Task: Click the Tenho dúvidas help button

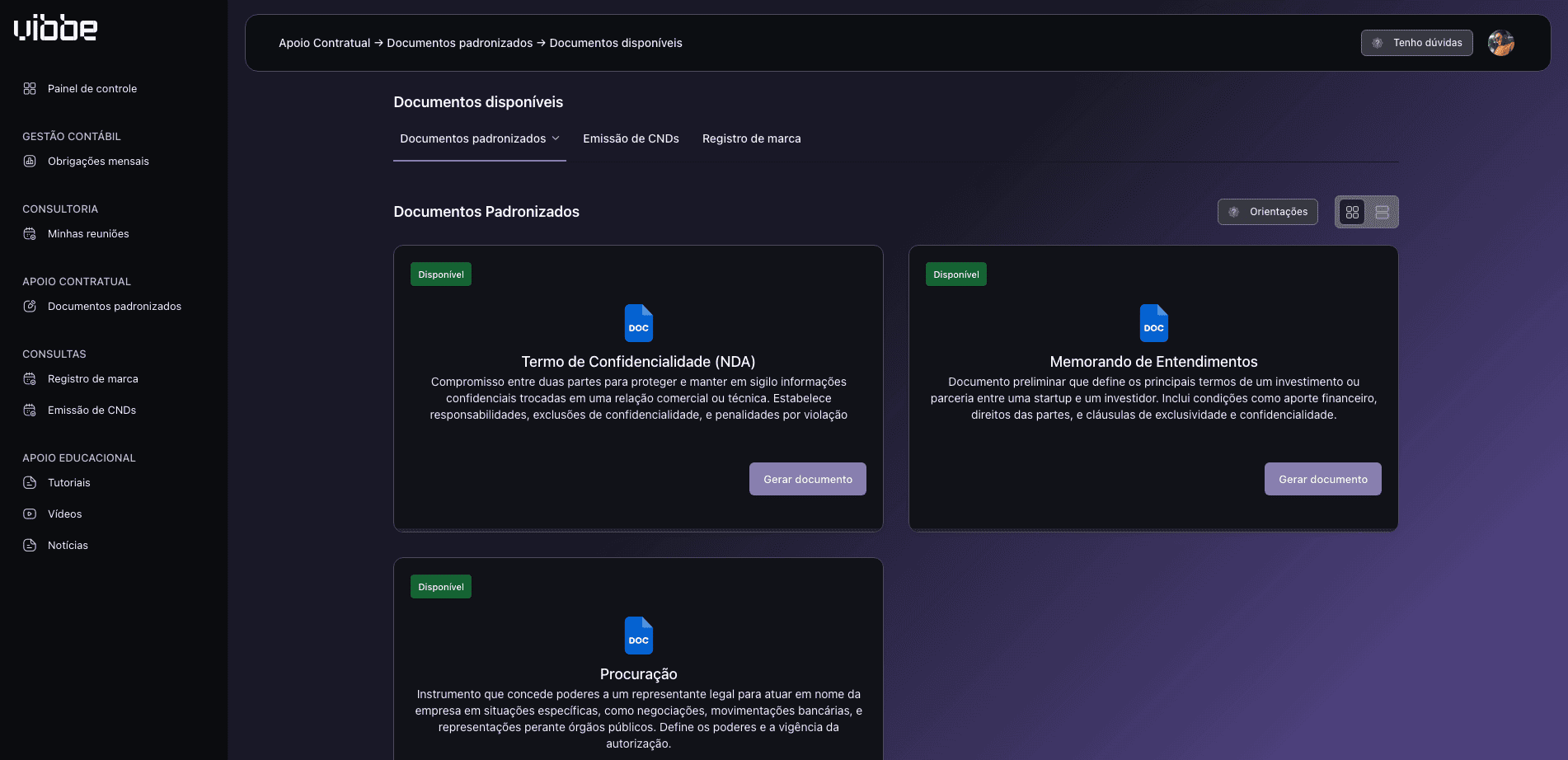Action: 1416,43
